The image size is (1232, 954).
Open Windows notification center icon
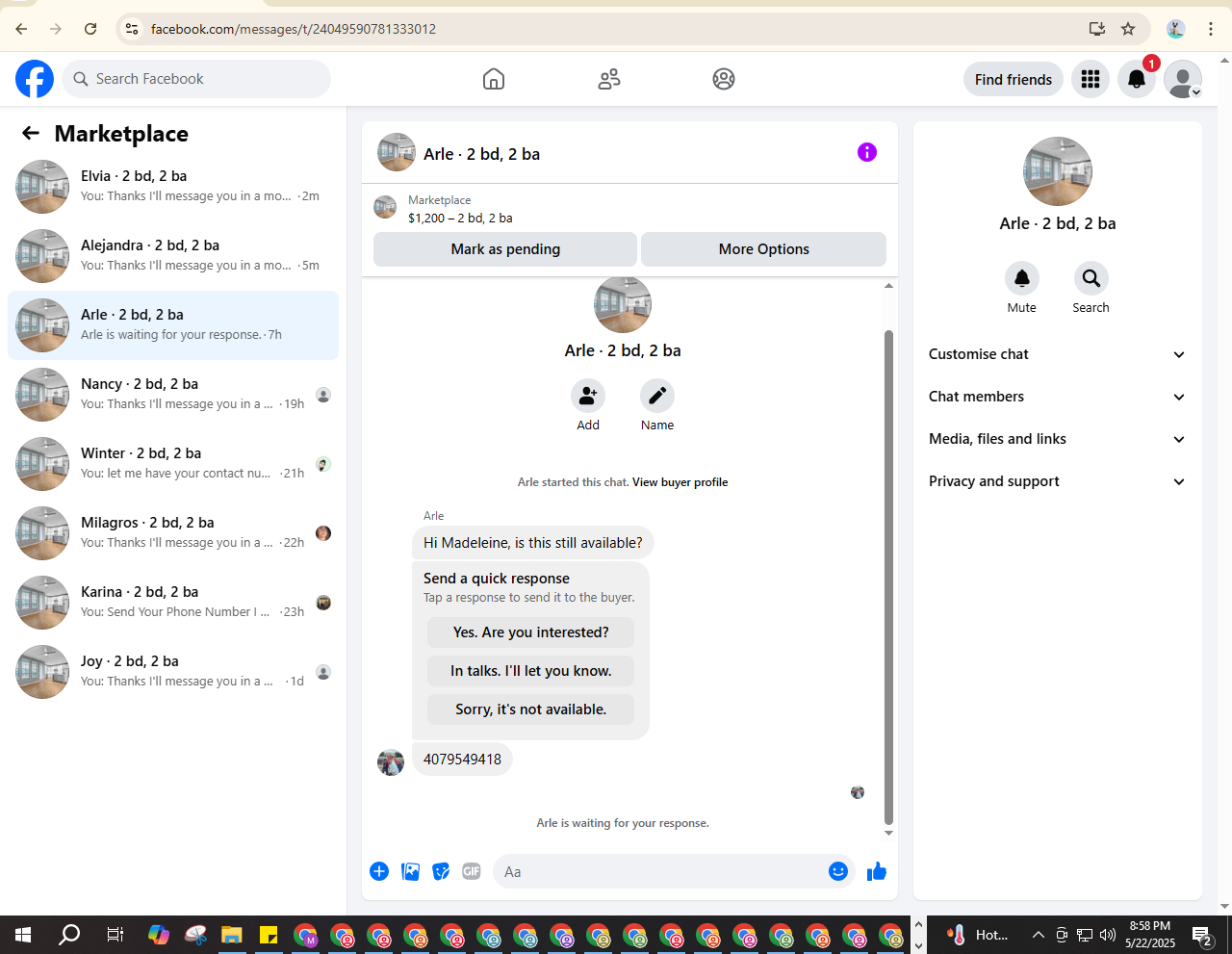[x=1202, y=935]
